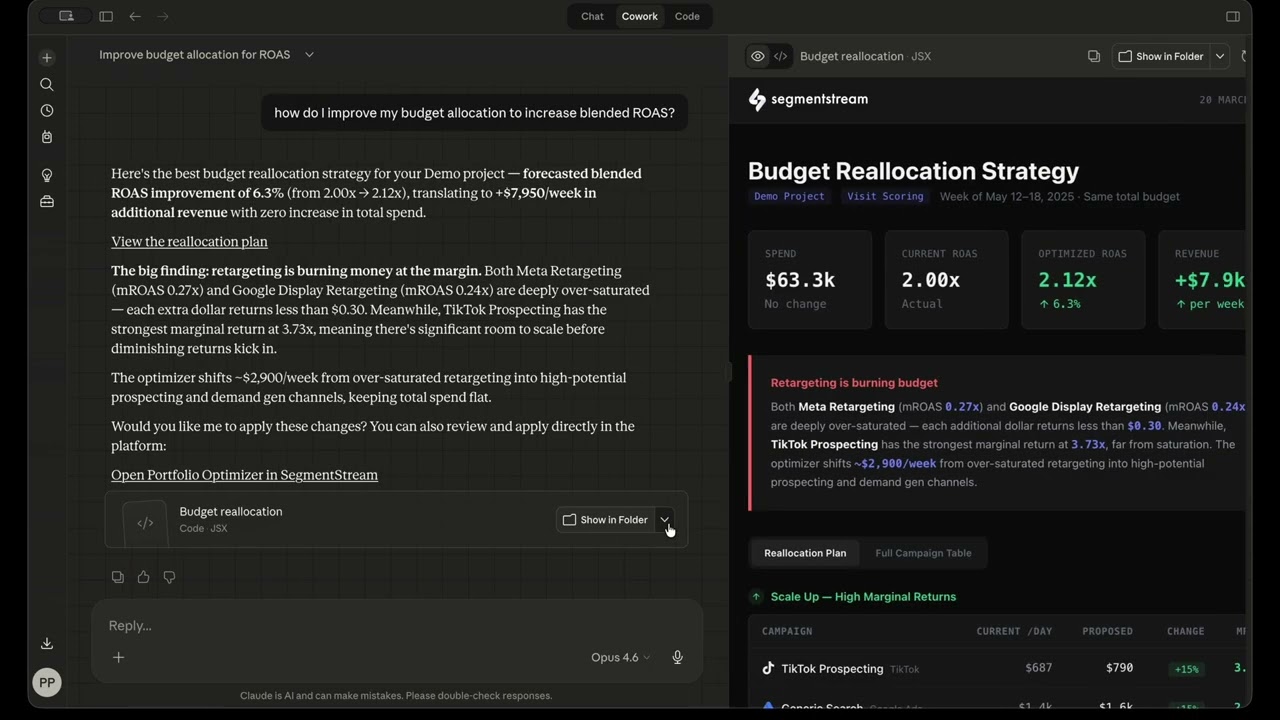Image resolution: width=1280 pixels, height=720 pixels.
Task: Open the briefcase toolbox icon
Action: [47, 201]
